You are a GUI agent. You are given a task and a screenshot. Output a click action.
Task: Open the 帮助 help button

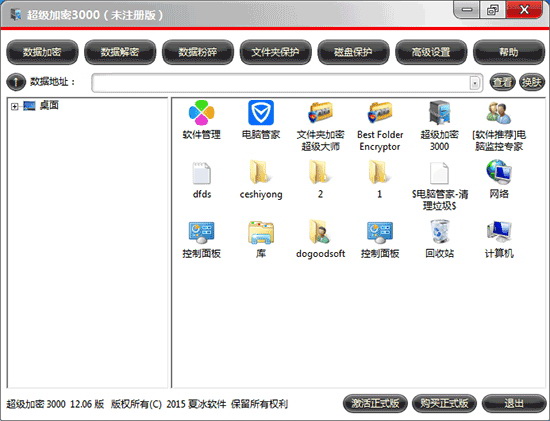[509, 52]
